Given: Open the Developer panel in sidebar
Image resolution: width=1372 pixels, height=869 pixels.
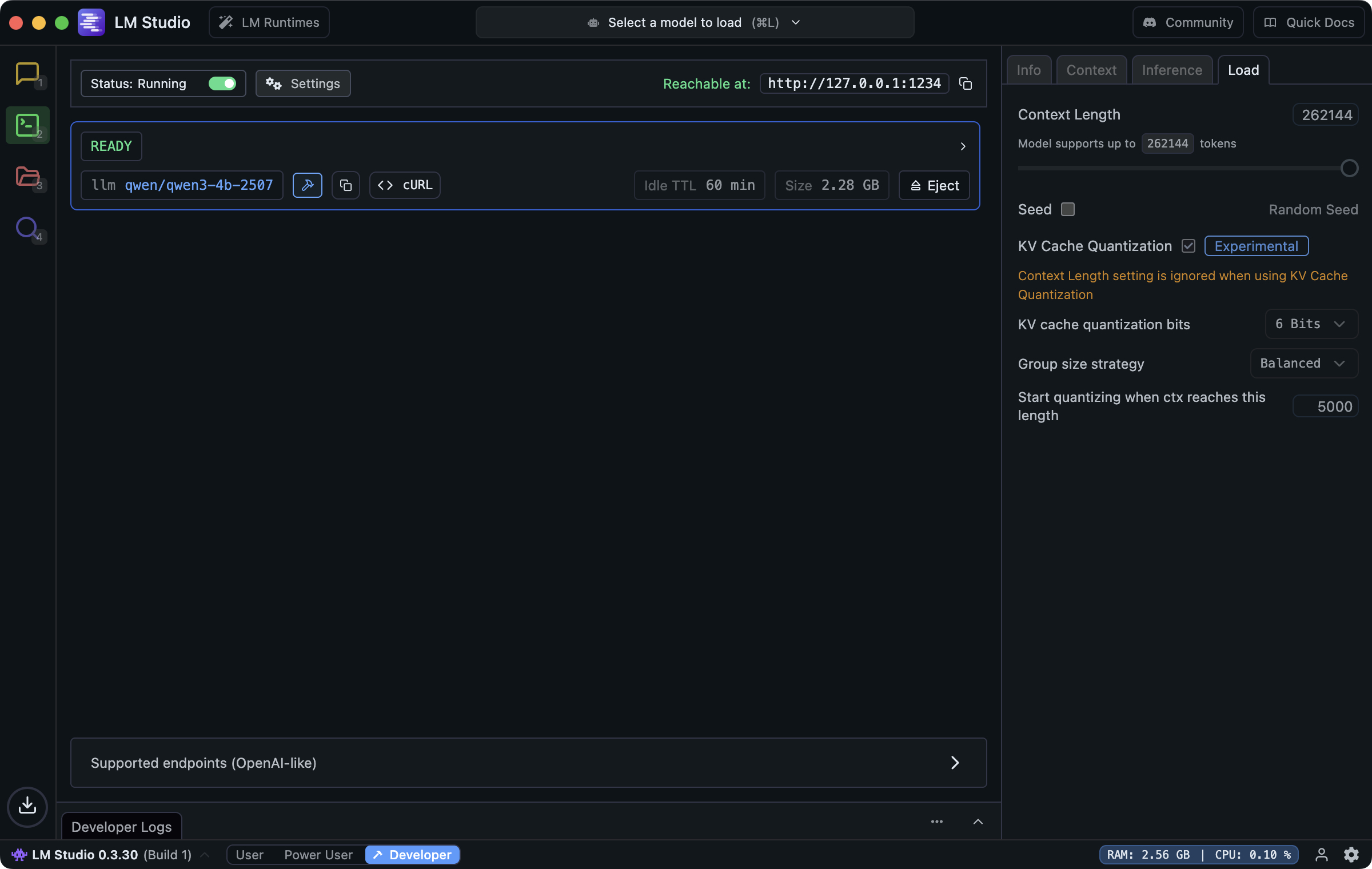Looking at the screenshot, I should tap(27, 125).
